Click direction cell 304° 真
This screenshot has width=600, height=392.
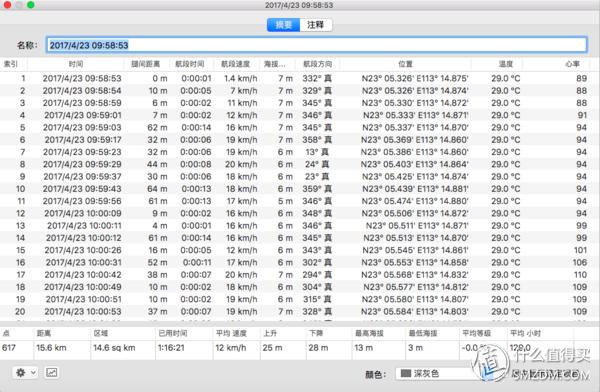point(317,287)
